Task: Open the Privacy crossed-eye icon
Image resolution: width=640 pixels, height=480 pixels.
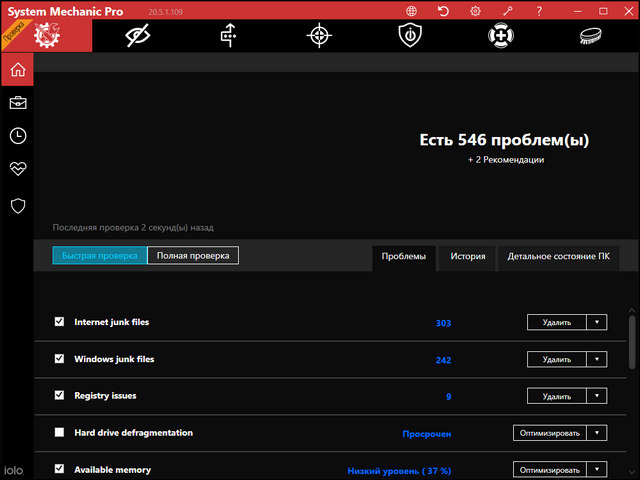Action: (136, 36)
